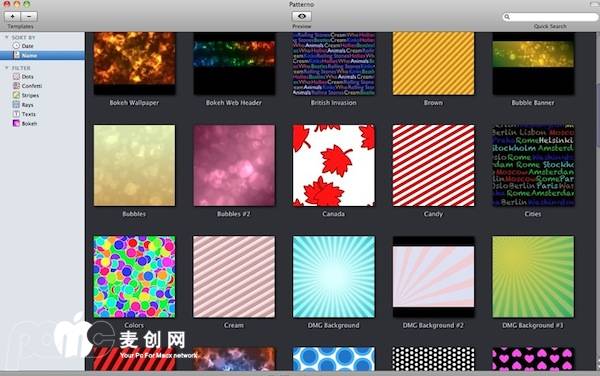Screen dimensions: 600x376
Task: Select the pink Bubbles #2 thumbnail
Action: (234, 165)
